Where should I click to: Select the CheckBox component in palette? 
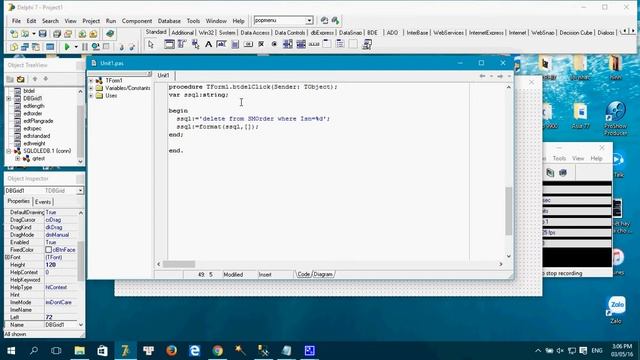pos(261,44)
